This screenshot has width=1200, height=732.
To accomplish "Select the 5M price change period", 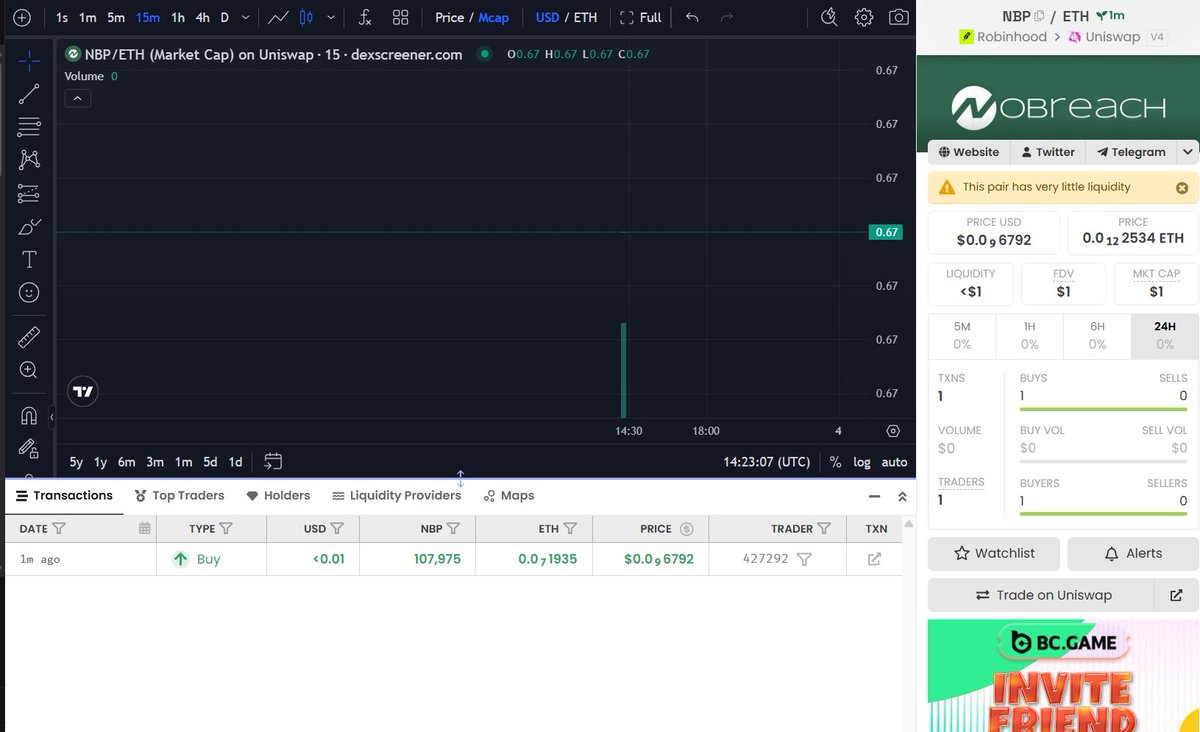I will coord(962,335).
